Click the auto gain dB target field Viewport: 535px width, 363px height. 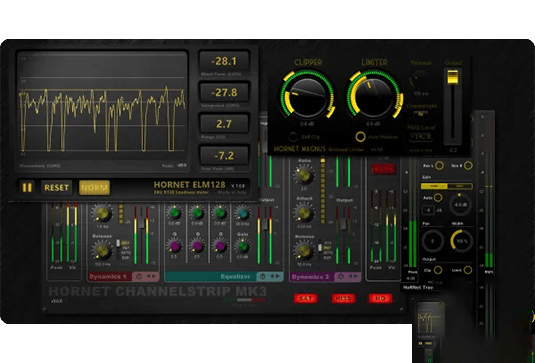429,210
